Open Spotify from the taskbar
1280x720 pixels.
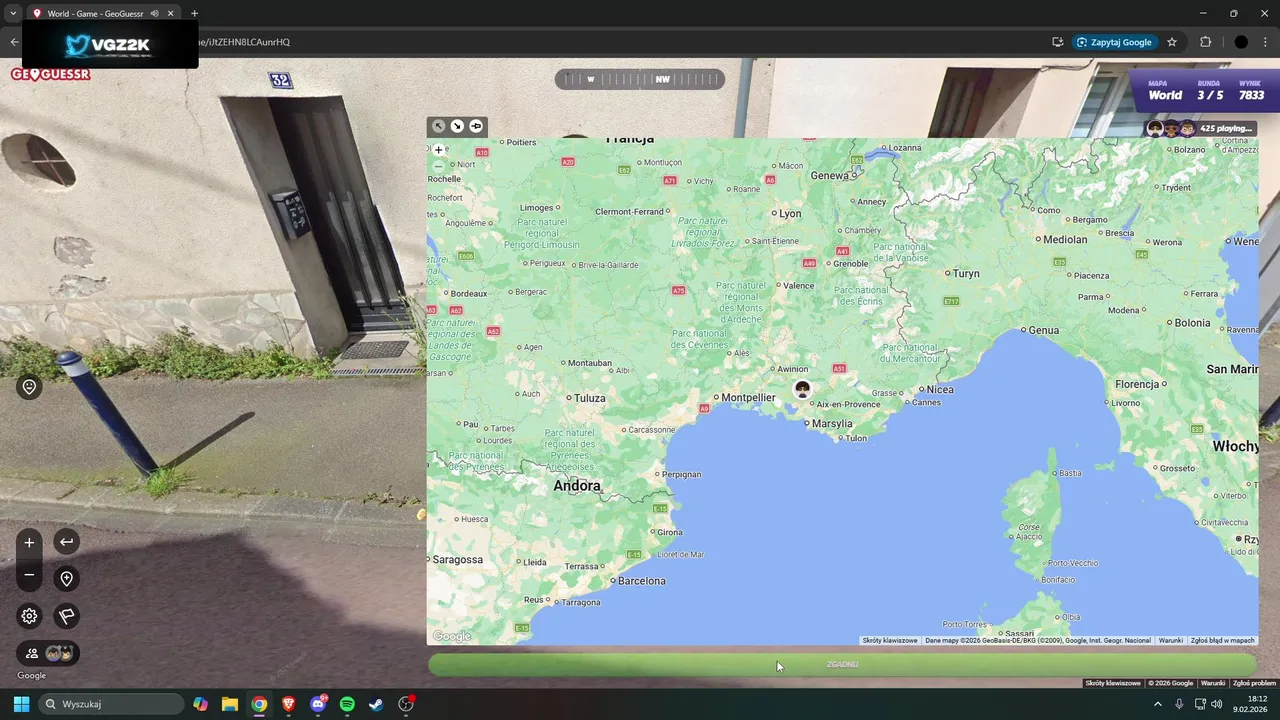point(347,704)
